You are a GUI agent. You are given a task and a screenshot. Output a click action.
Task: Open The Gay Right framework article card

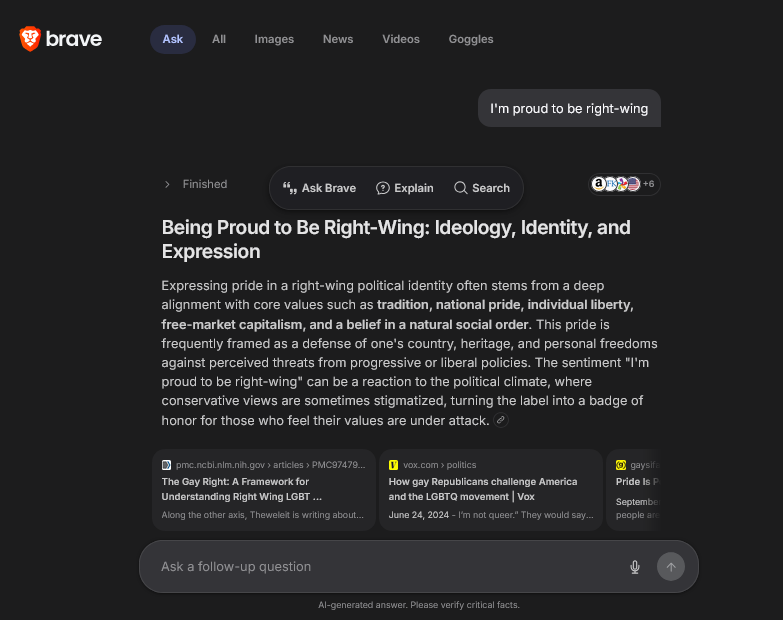coord(264,490)
